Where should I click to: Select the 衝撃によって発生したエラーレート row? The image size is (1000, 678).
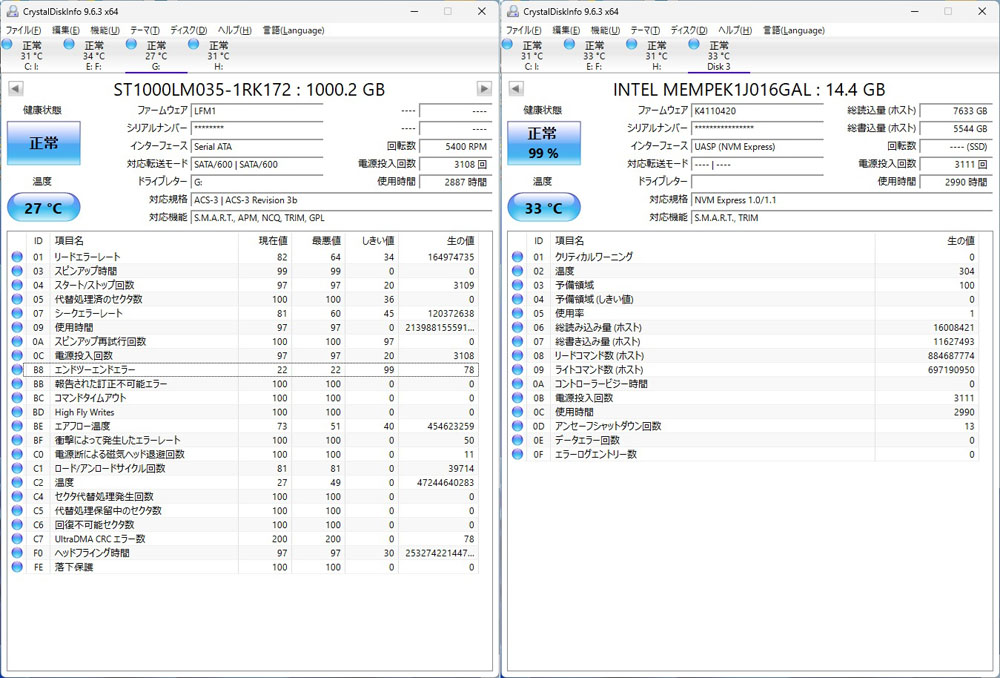243,440
